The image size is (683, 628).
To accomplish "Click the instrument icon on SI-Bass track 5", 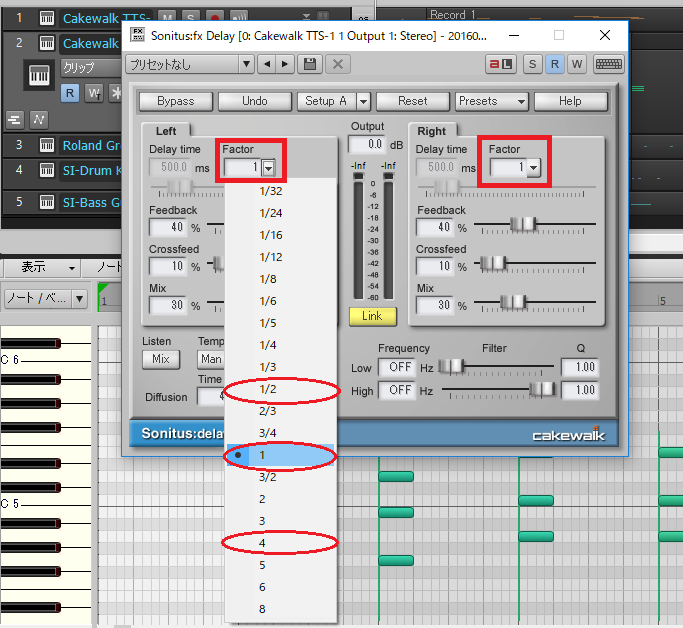I will point(47,202).
